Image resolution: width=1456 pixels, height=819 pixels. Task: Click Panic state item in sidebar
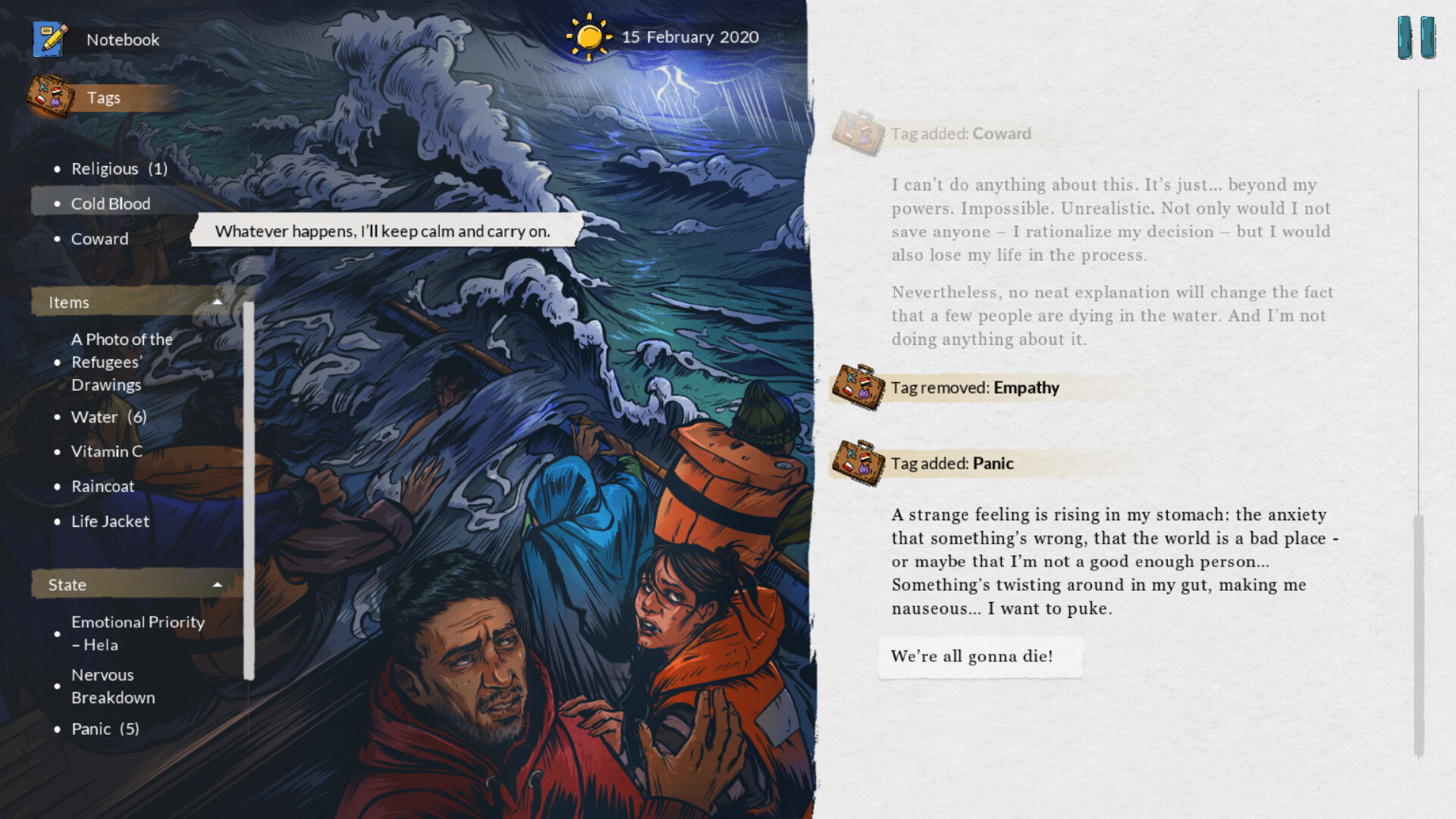[x=105, y=728]
